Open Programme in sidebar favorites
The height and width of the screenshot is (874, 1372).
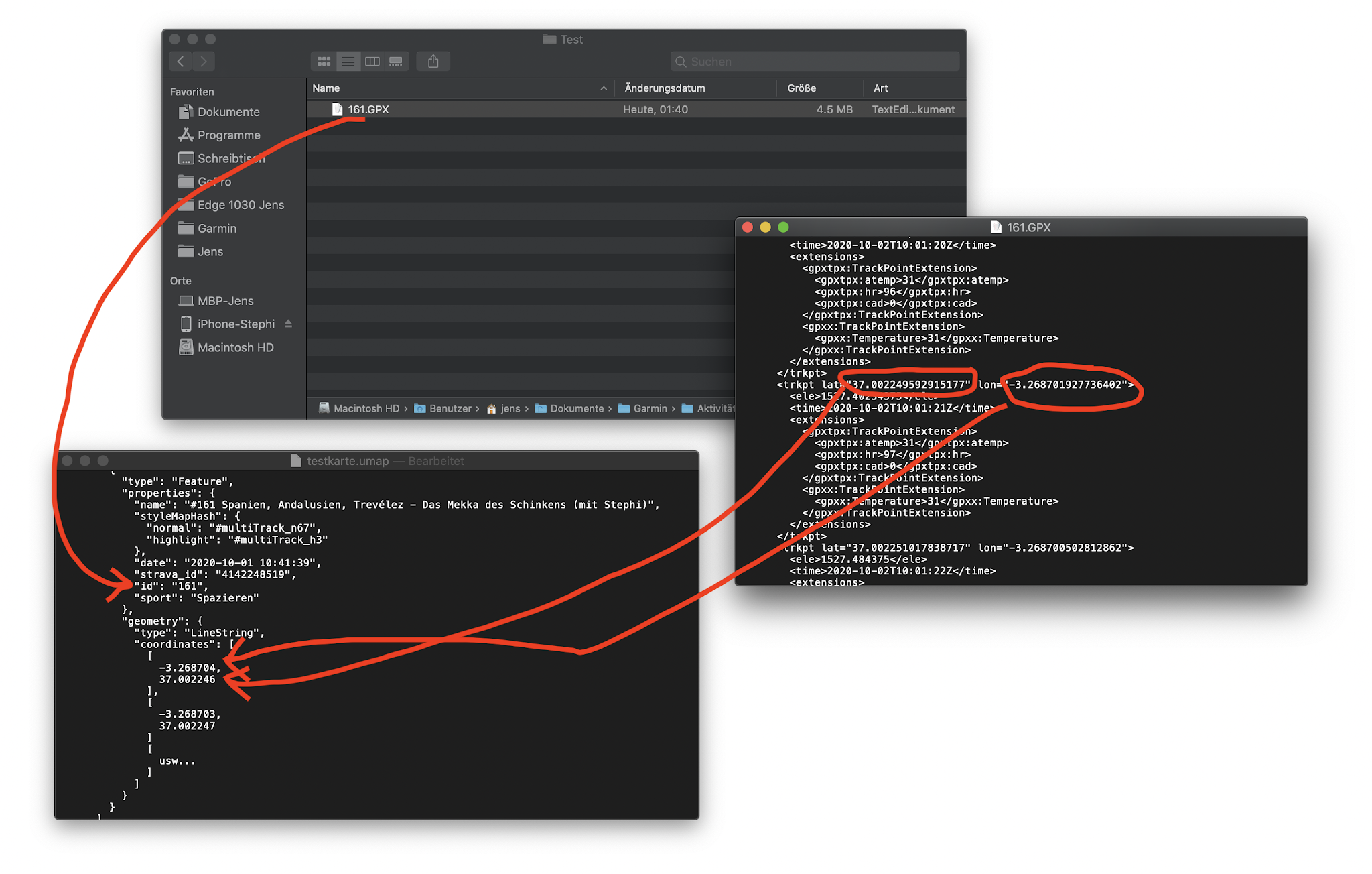228,135
